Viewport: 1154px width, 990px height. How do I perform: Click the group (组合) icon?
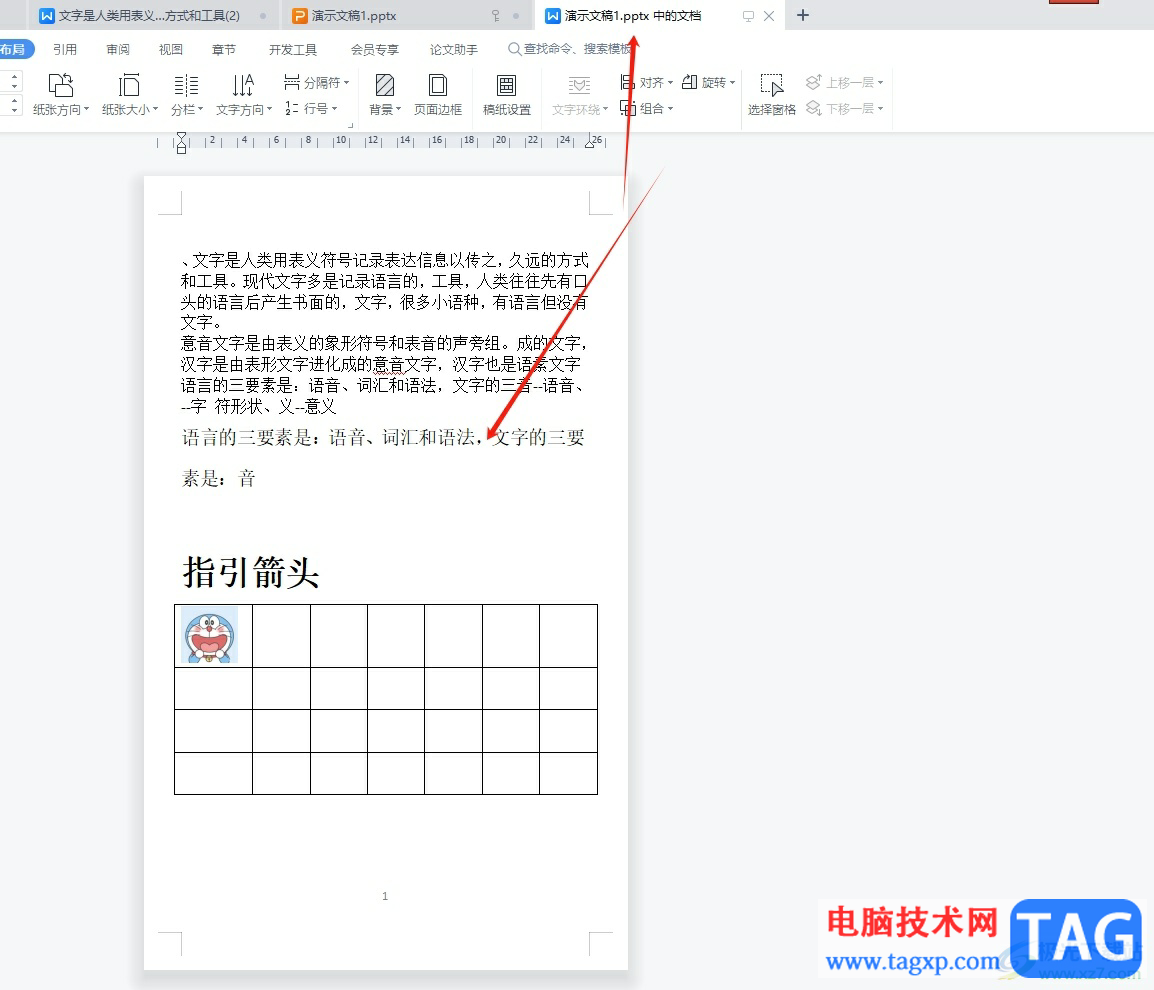point(628,108)
